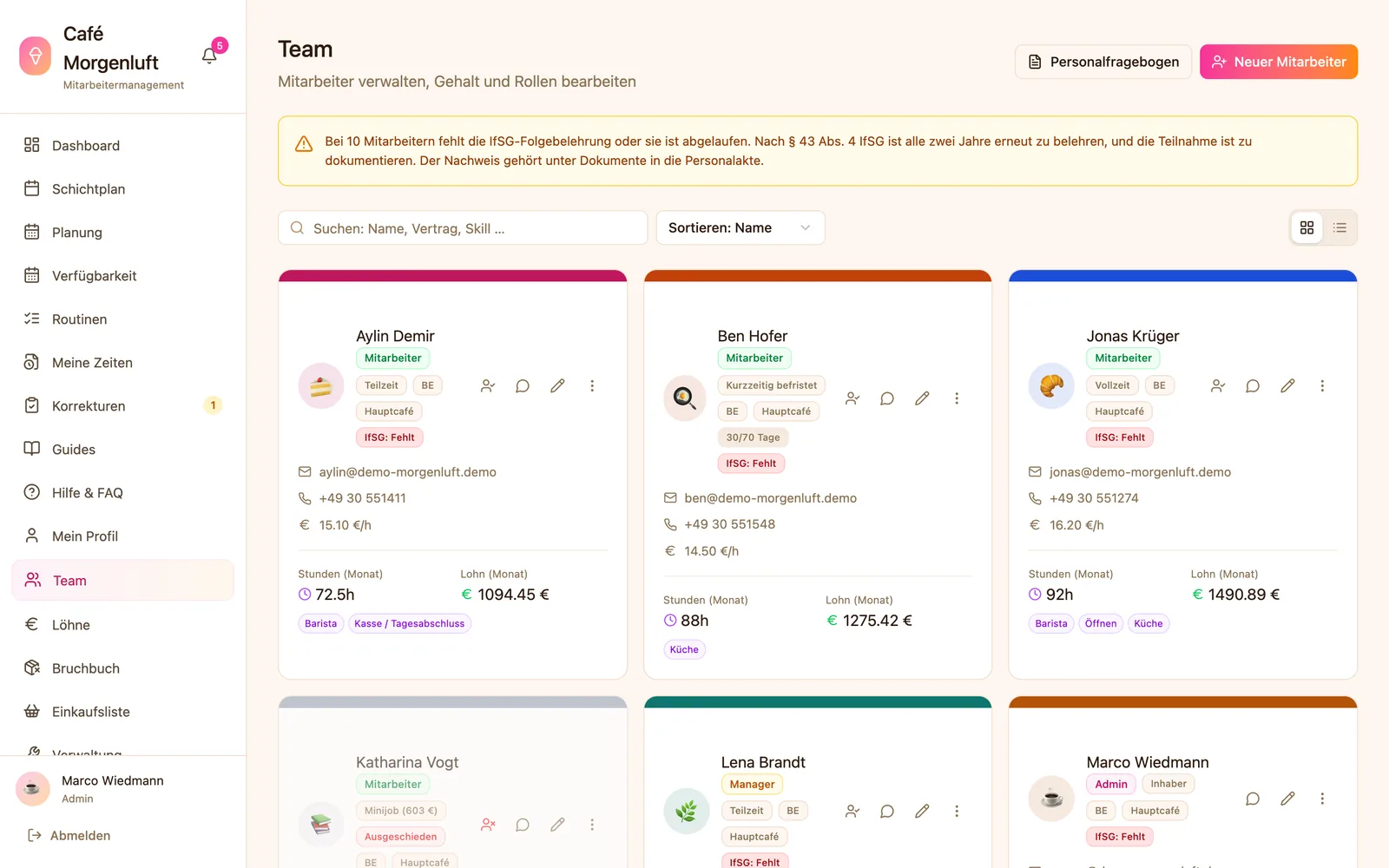
Task: Click the employee search field
Action: tap(463, 227)
